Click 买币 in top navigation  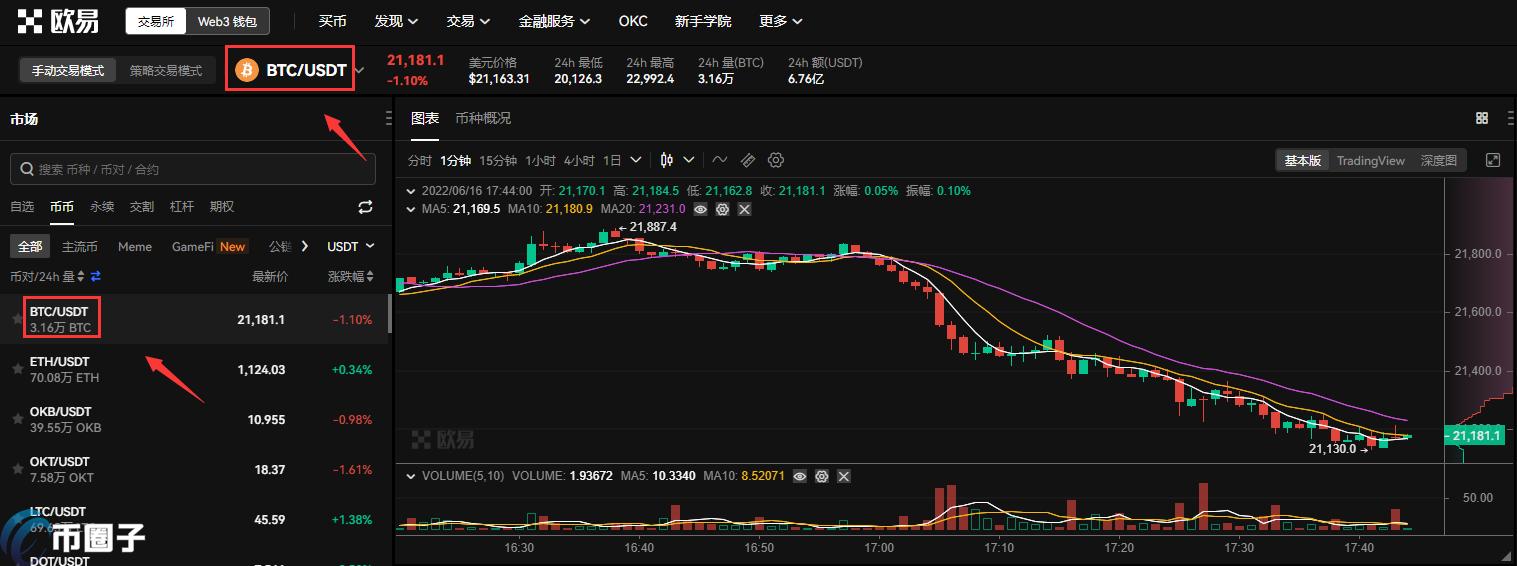click(333, 21)
